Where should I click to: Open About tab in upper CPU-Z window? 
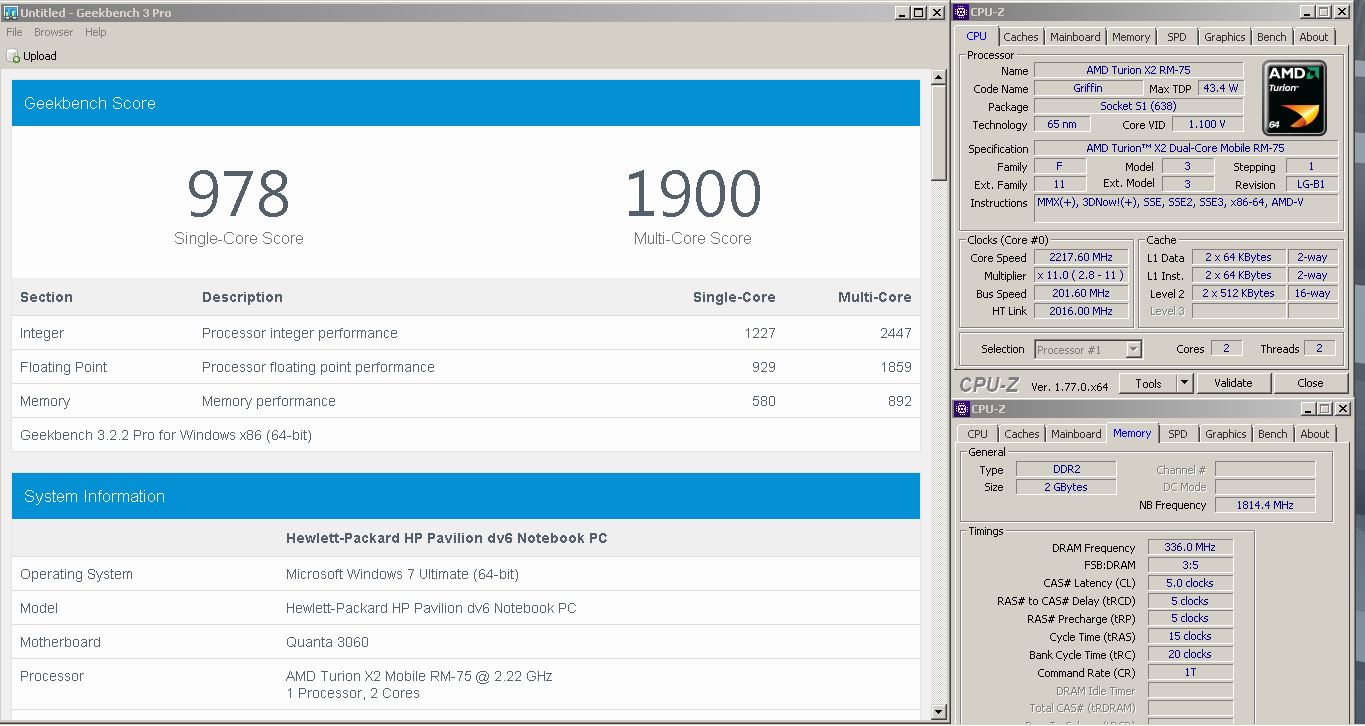[1314, 37]
